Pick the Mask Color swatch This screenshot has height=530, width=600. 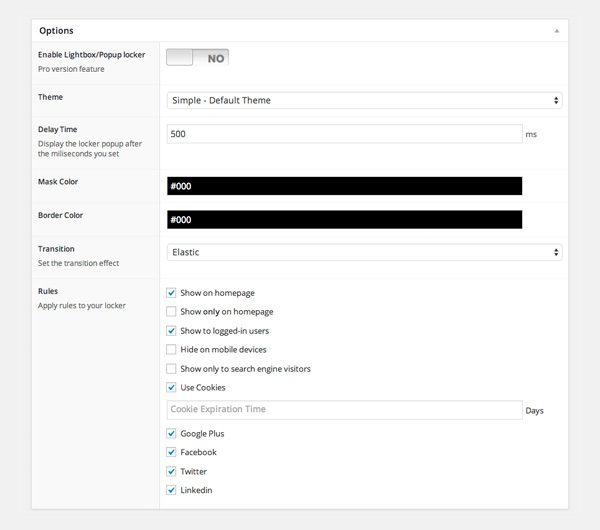(x=344, y=186)
